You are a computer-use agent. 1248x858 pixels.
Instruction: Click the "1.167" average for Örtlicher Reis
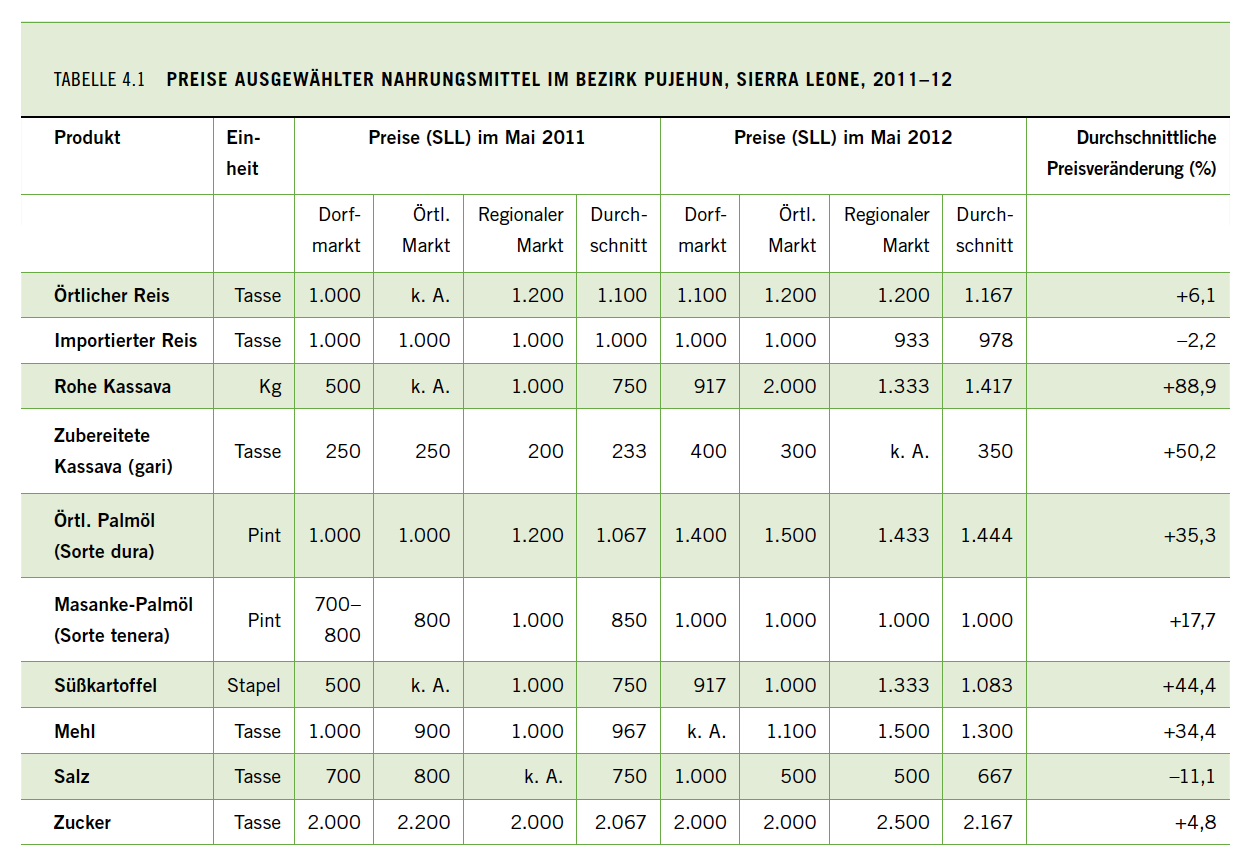tap(988, 295)
